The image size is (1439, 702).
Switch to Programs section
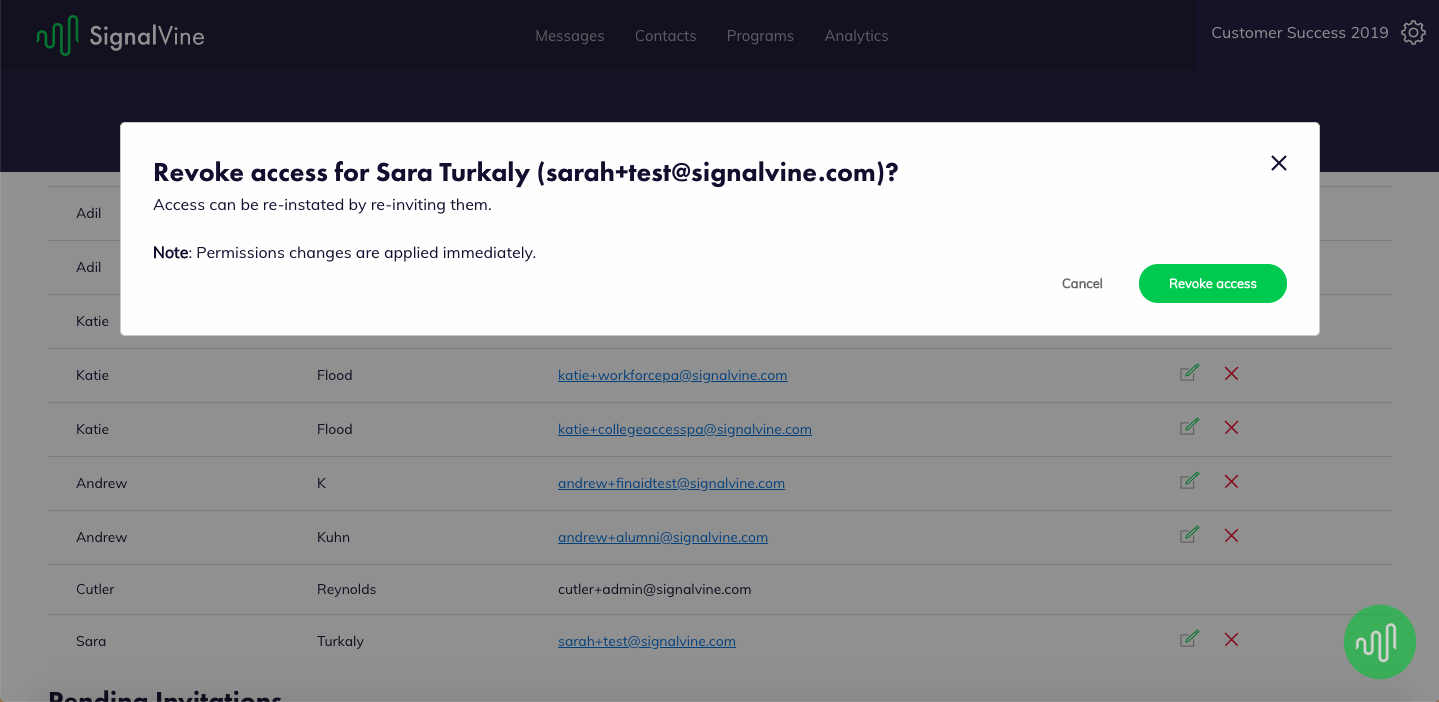[760, 36]
